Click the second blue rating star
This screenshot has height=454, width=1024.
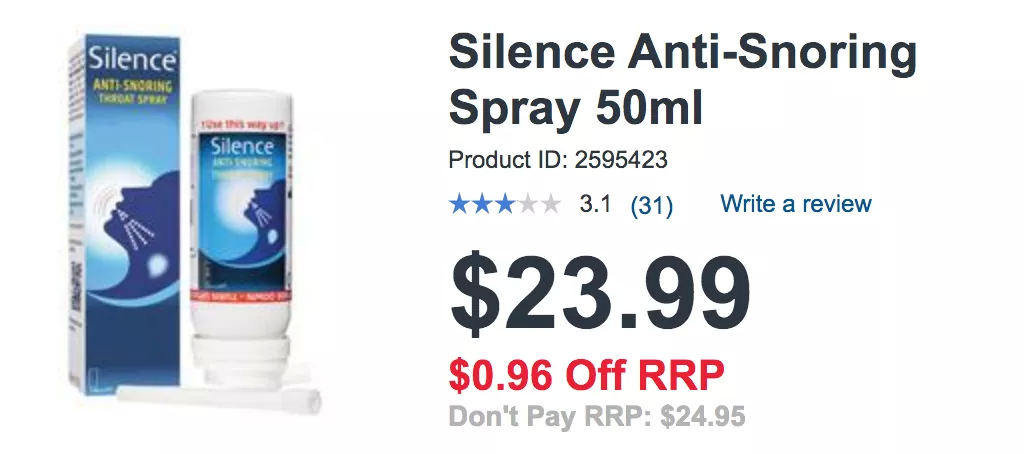482,204
